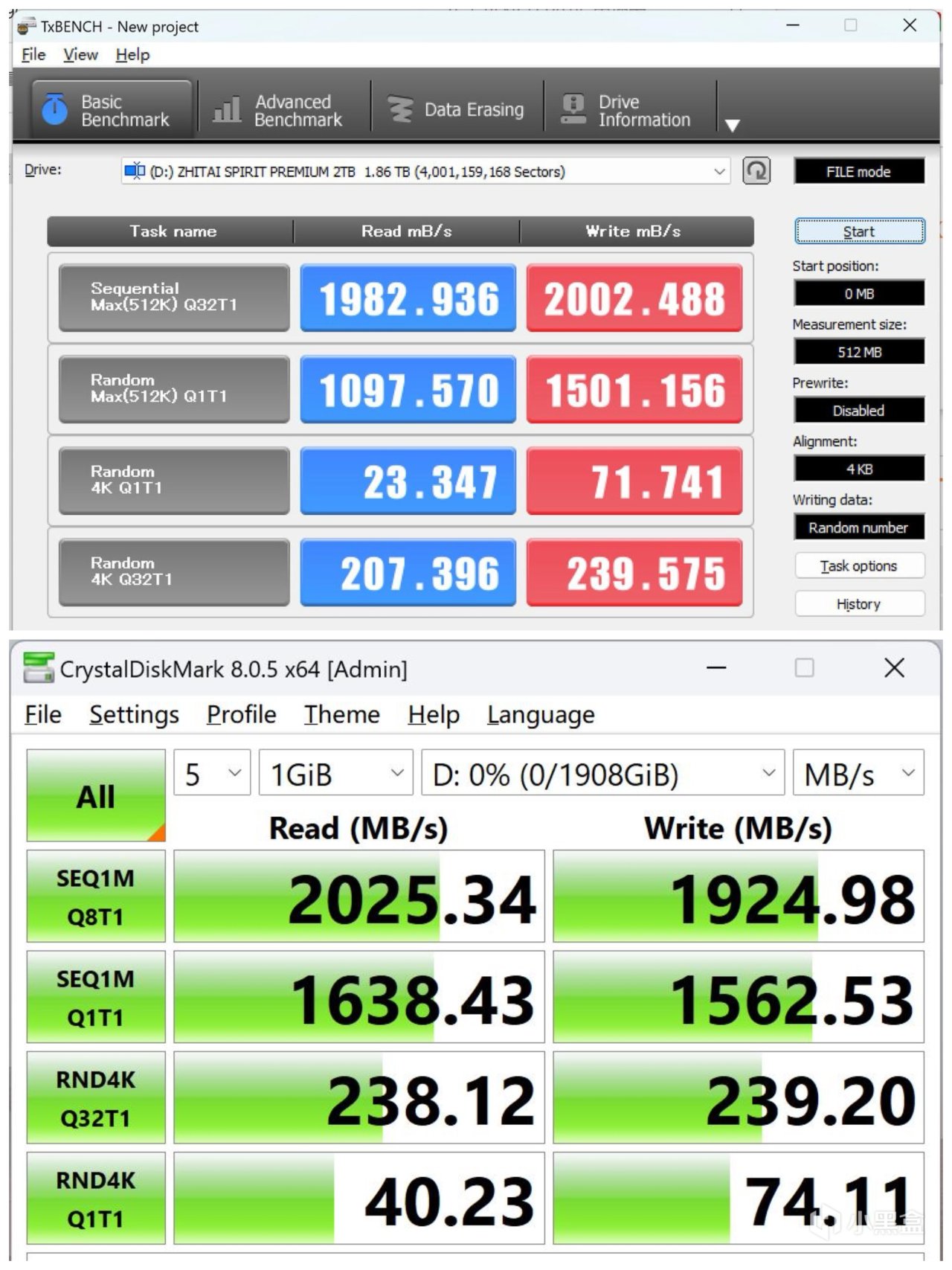This screenshot has height=1270, width=952.
Task: Run All tests in CrystalDiskMark
Action: tap(96, 795)
